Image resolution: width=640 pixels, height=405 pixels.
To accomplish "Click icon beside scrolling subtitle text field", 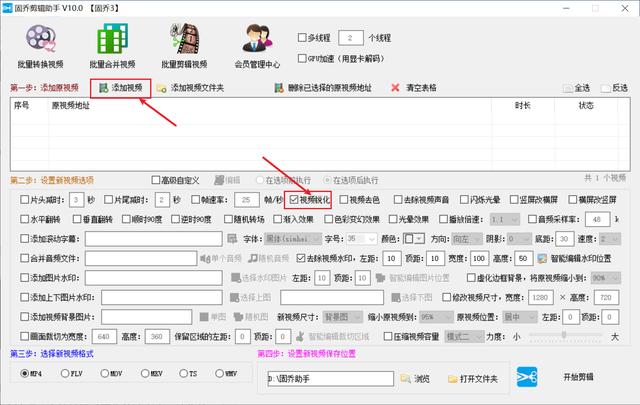I will pyautogui.click(x=232, y=238).
